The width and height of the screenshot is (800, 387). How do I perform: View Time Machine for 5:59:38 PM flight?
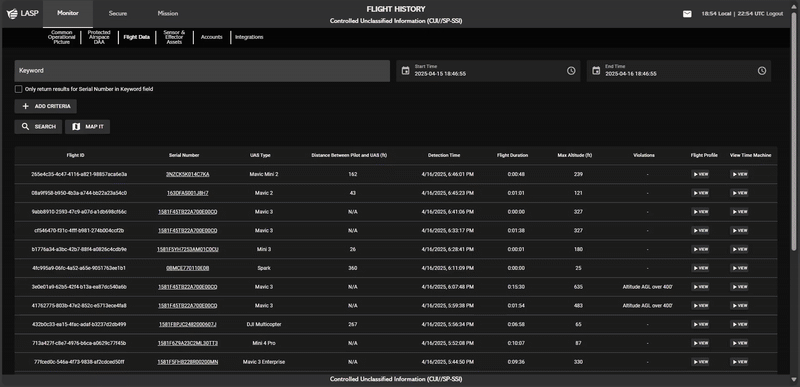tap(739, 305)
